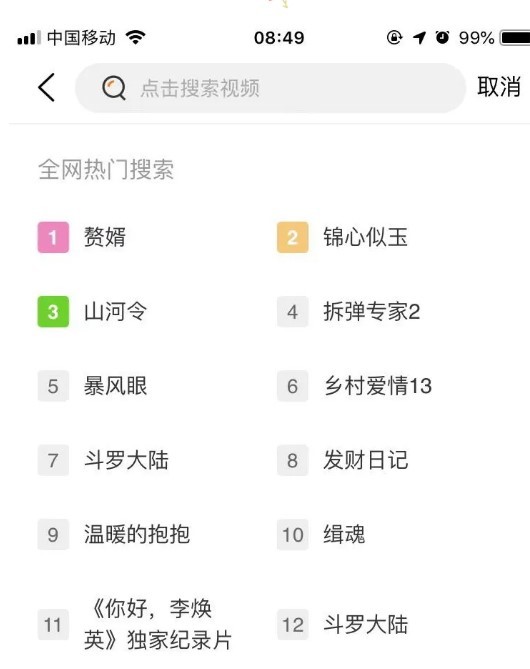This screenshot has height=669, width=530.
Task: Tap the 取消 cancel button
Action: [x=499, y=87]
